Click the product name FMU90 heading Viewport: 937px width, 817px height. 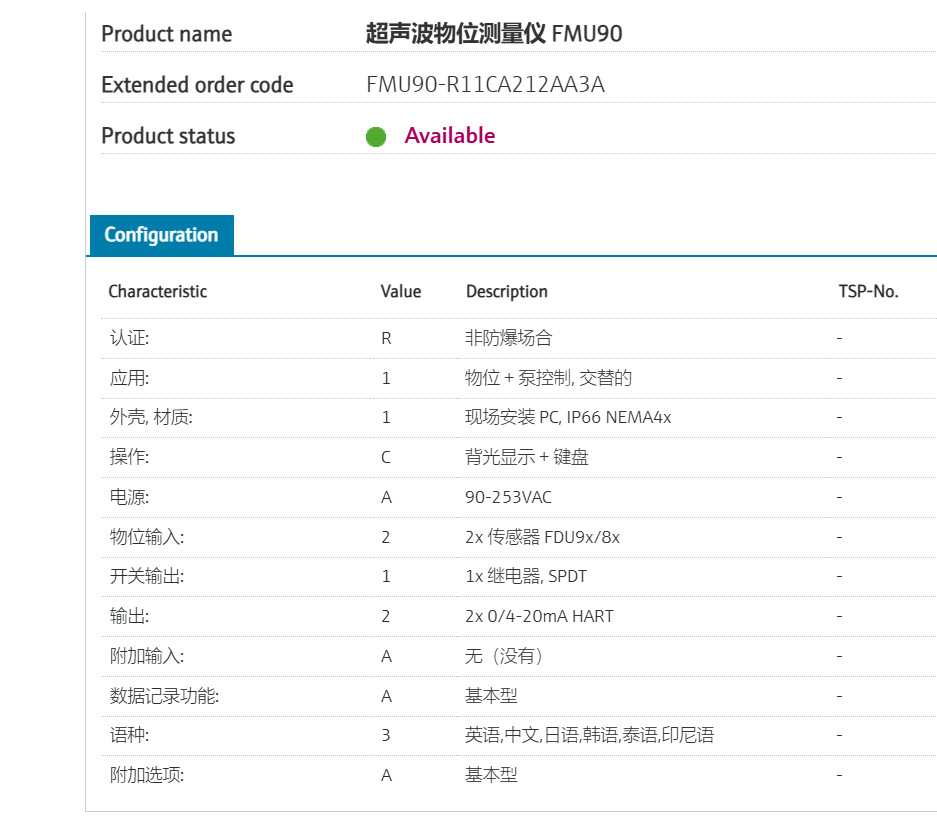coord(494,34)
